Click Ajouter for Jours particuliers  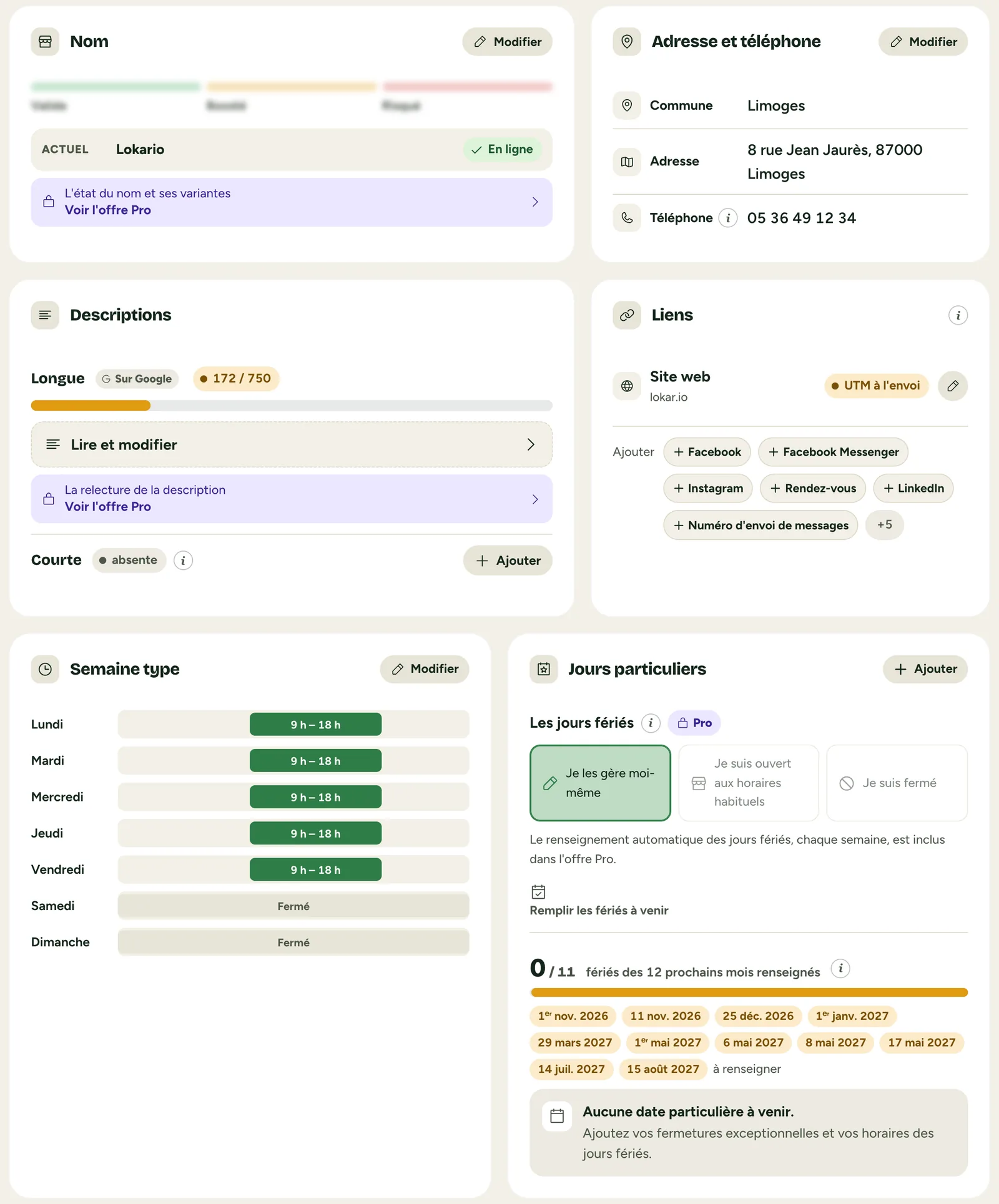coord(925,669)
